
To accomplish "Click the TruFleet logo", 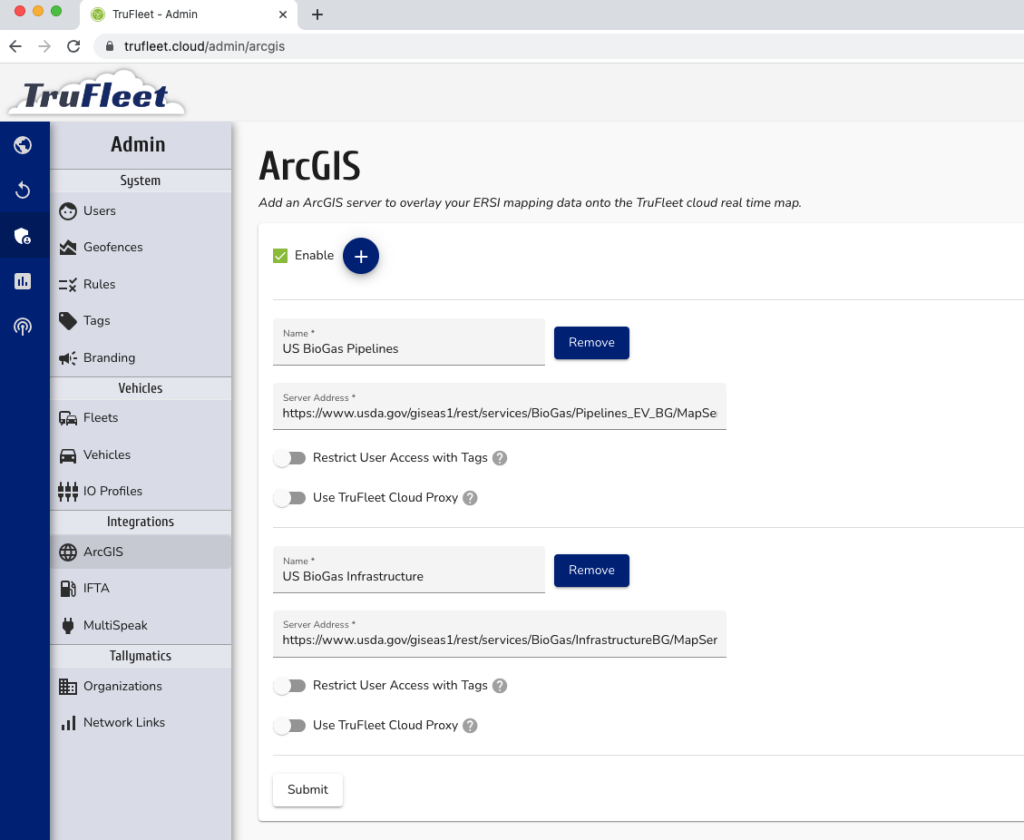I will point(96,93).
